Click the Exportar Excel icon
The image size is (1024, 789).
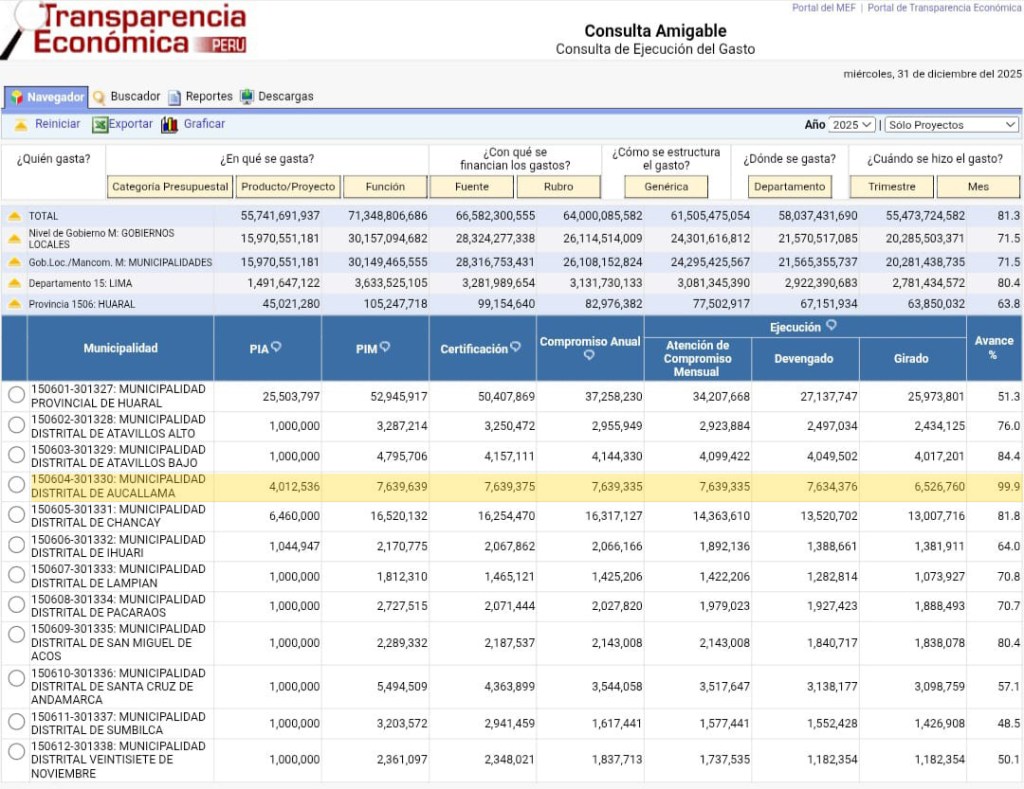click(100, 125)
